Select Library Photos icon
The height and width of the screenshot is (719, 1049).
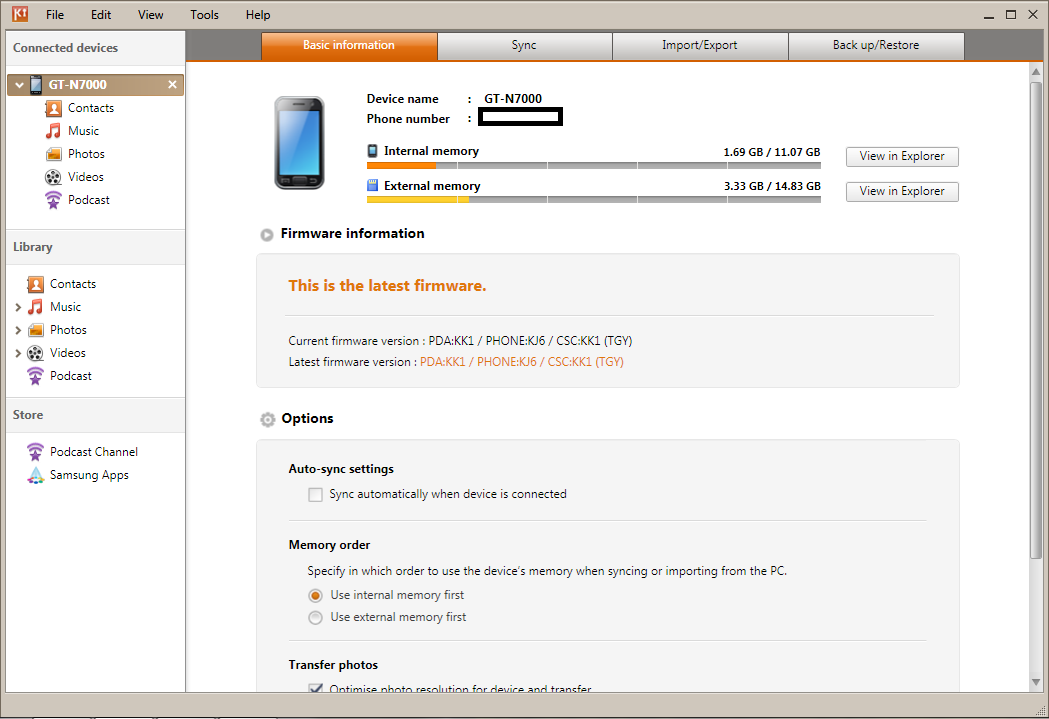[35, 330]
